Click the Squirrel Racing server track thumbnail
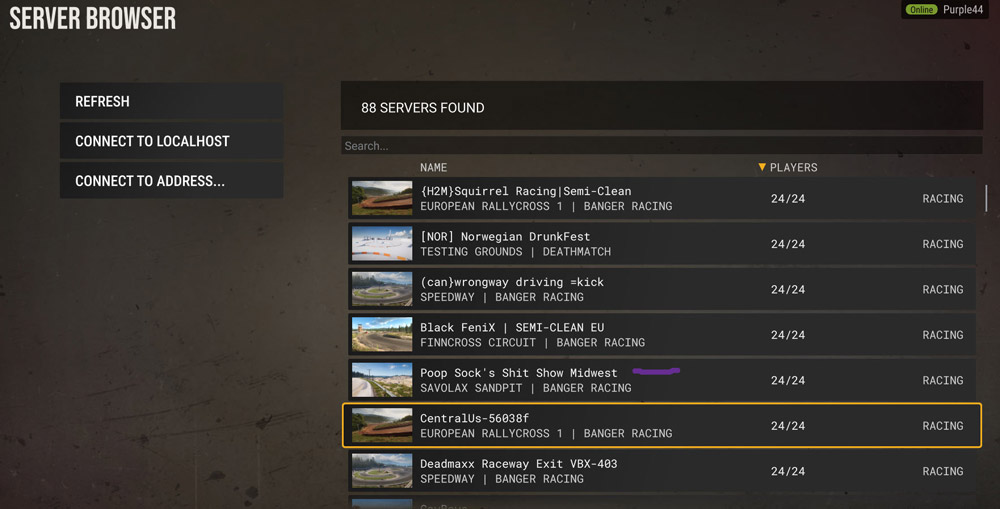Image resolution: width=1000 pixels, height=509 pixels. coord(382,198)
